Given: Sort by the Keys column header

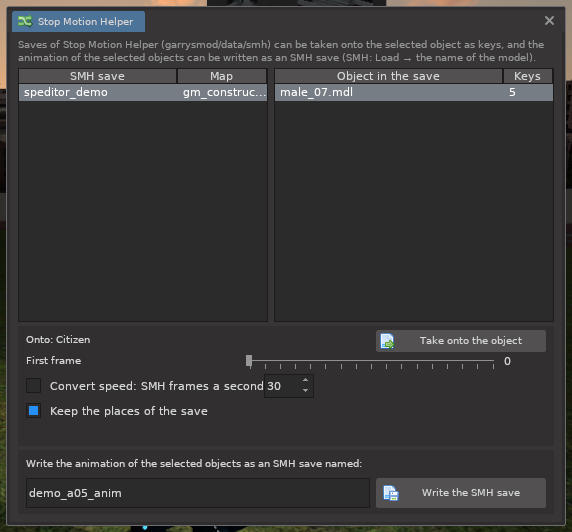Looking at the screenshot, I should click(x=527, y=76).
